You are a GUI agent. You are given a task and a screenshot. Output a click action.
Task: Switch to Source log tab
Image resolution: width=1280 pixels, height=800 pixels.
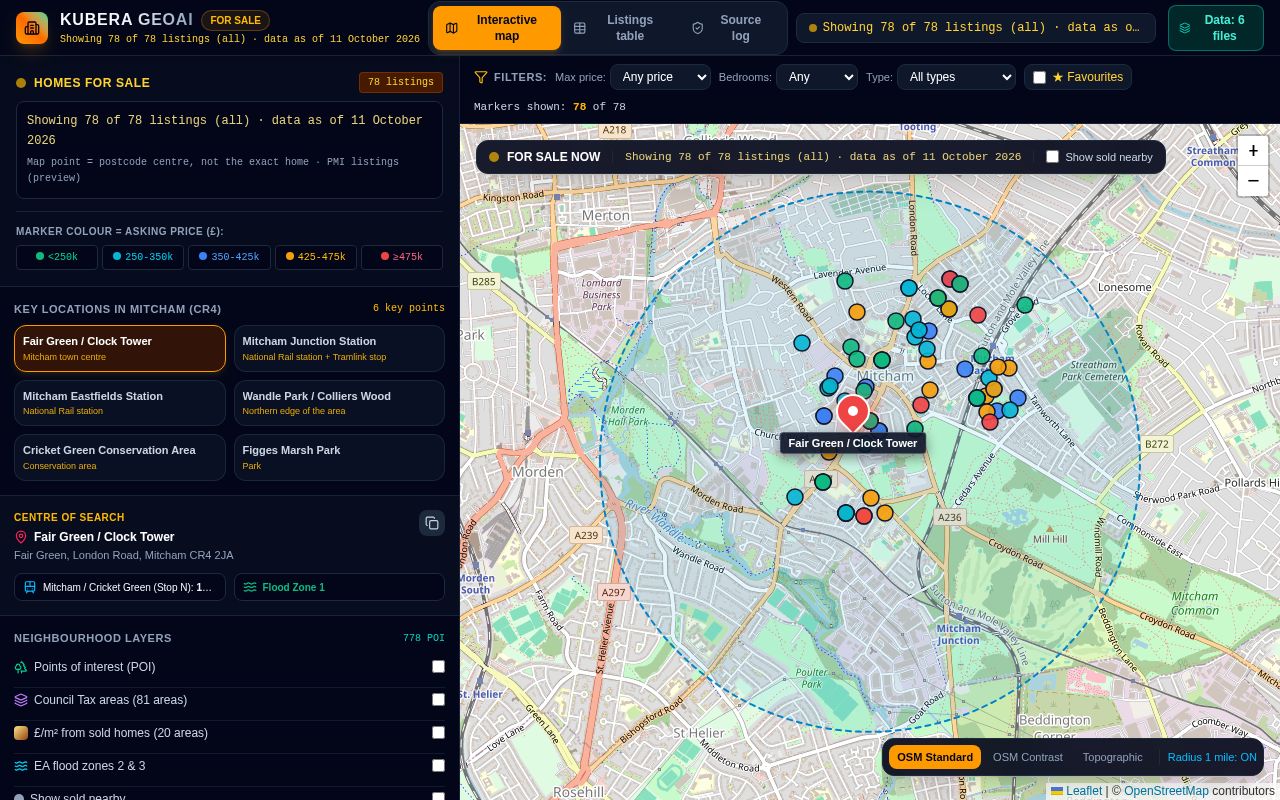coord(731,28)
